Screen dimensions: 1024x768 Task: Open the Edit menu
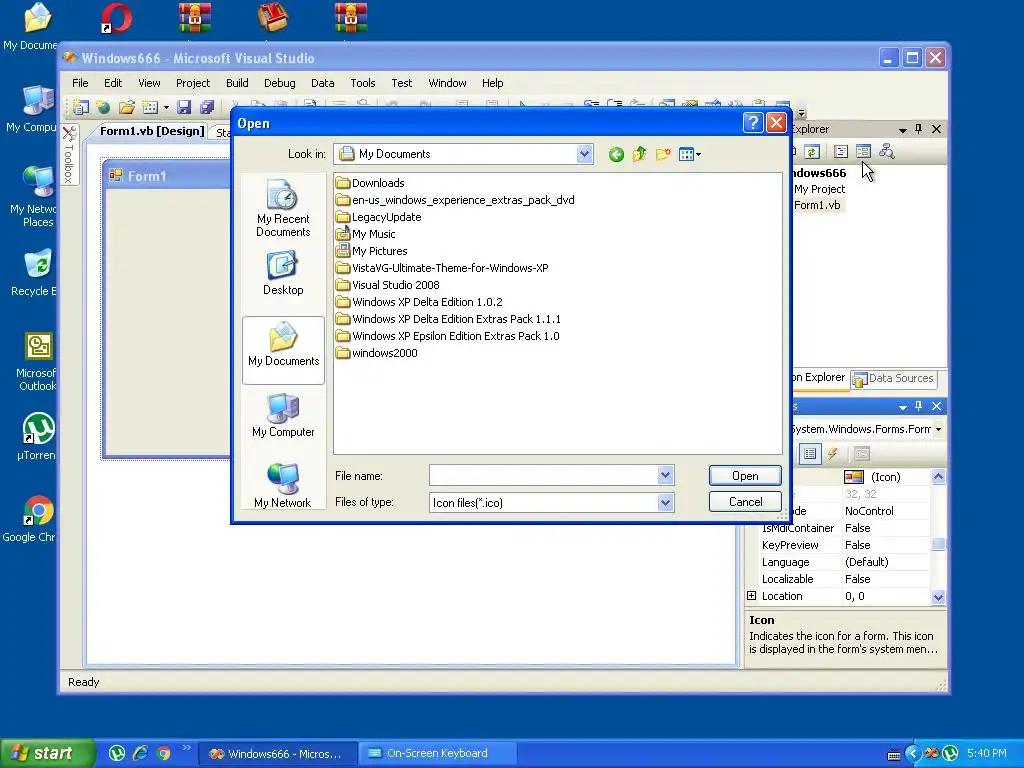(x=113, y=83)
